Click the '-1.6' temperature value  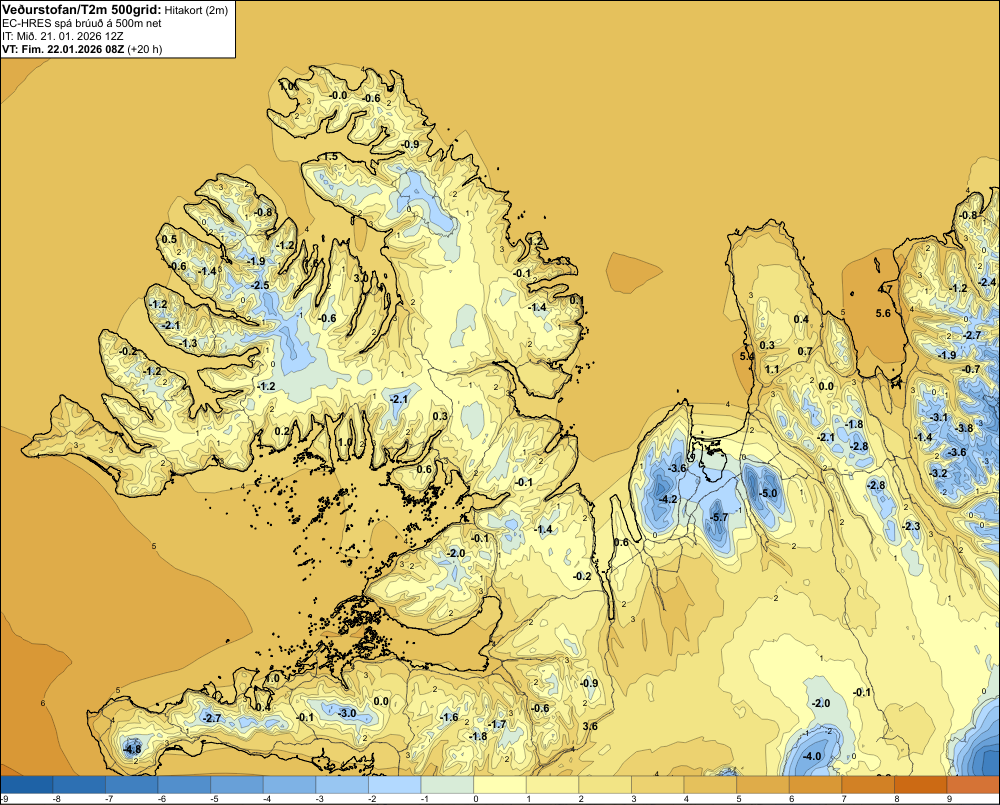[449, 717]
